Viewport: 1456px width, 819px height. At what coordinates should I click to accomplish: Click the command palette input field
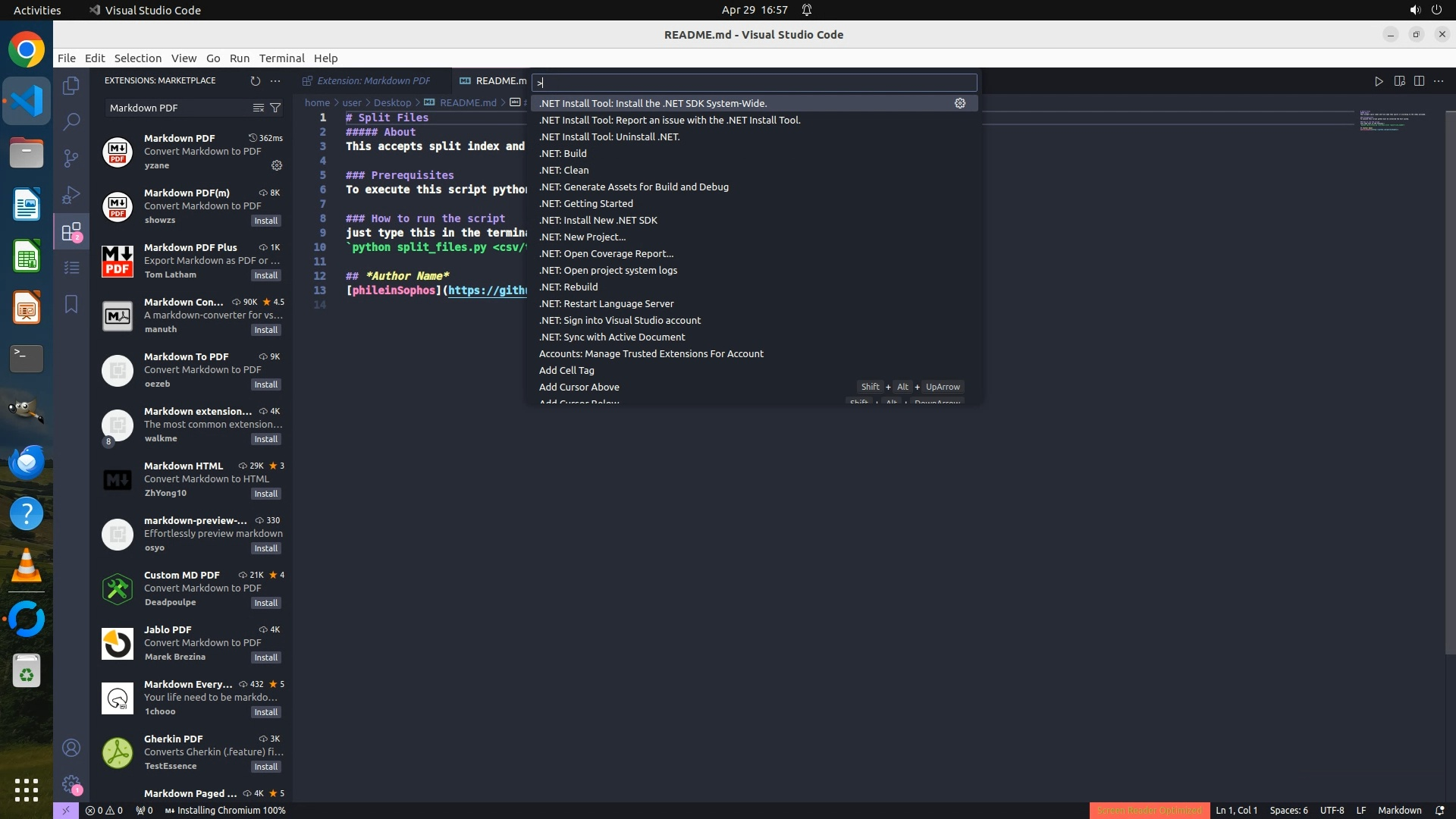click(754, 82)
